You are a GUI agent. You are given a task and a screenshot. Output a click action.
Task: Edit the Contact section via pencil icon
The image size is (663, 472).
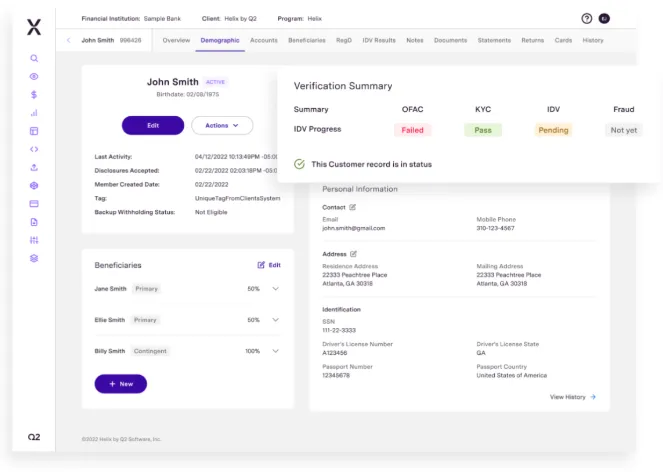tap(353, 207)
